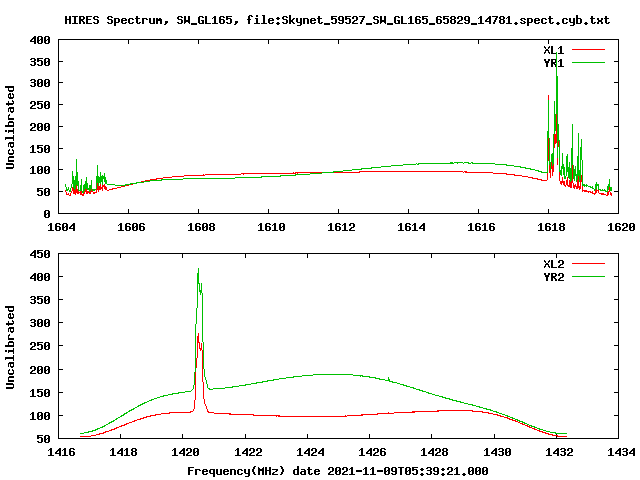This screenshot has height=480, width=640.
Task: Click the 1620 x-axis tick label
Action: [x=621, y=227]
